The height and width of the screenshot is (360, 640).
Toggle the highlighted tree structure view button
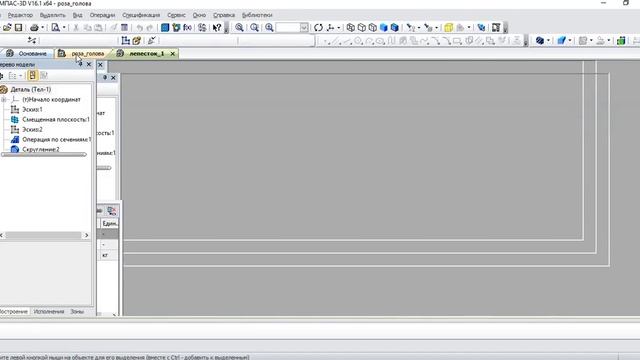[32, 76]
